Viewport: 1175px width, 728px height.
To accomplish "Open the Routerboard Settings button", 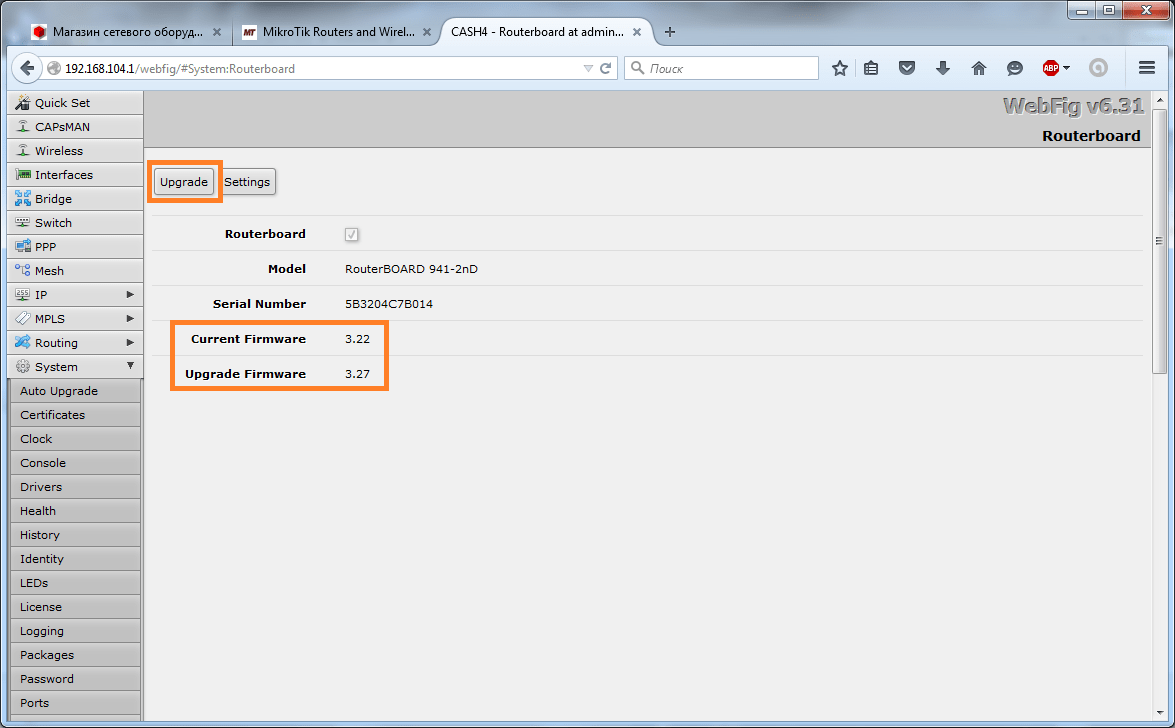I will [x=247, y=182].
